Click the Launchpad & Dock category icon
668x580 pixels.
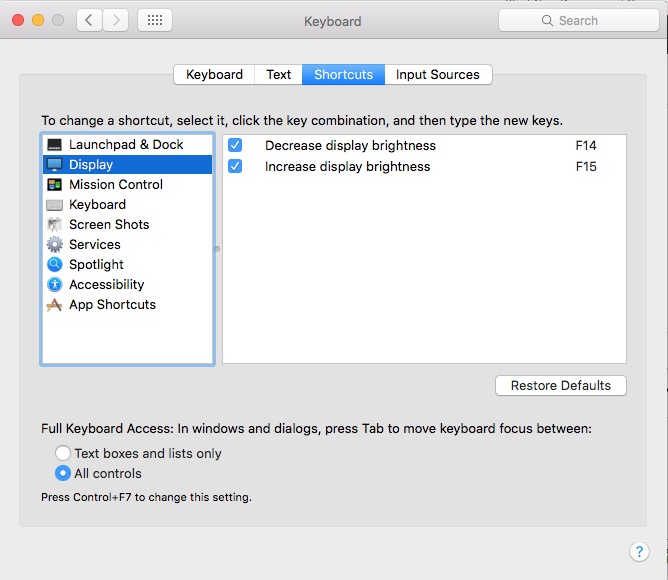tap(55, 145)
